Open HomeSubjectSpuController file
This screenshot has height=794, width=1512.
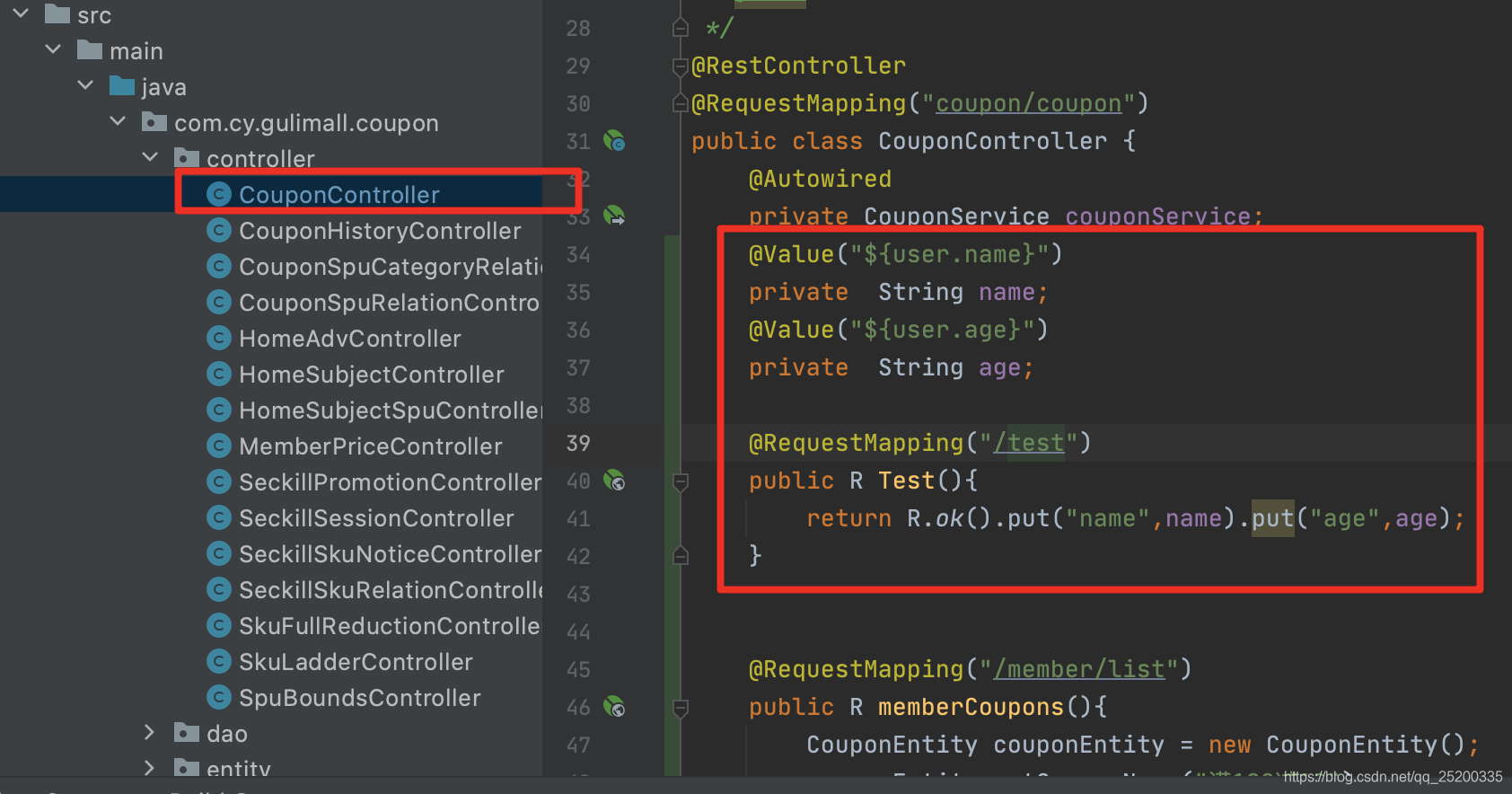(391, 410)
